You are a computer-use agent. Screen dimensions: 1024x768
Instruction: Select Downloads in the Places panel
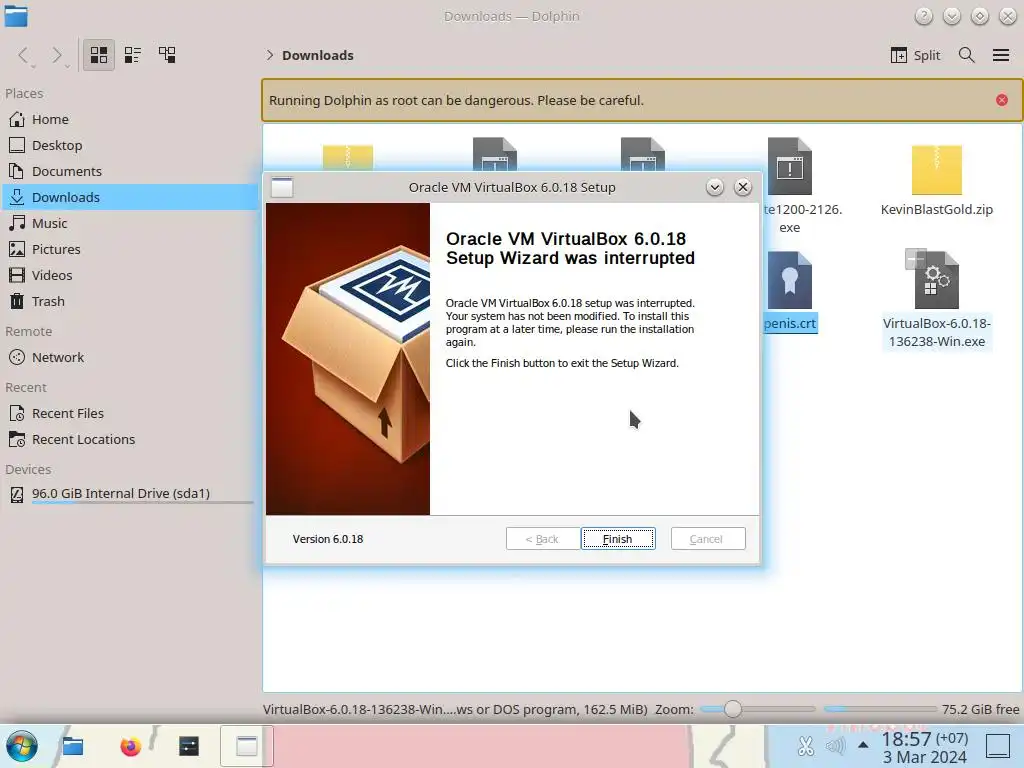(131, 197)
